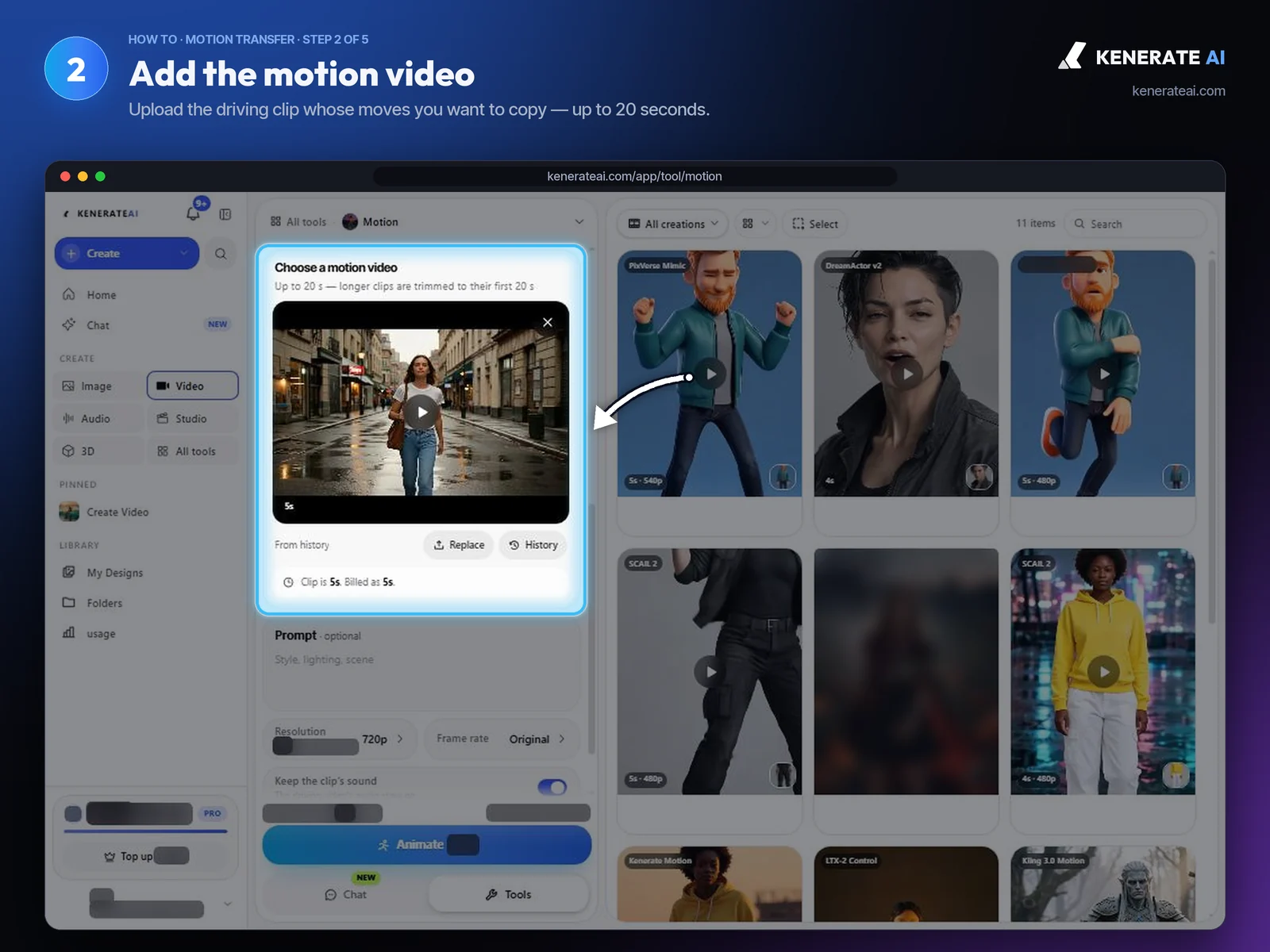Collapse the sidebar panel icon
The height and width of the screenshot is (952, 1270).
click(x=225, y=214)
